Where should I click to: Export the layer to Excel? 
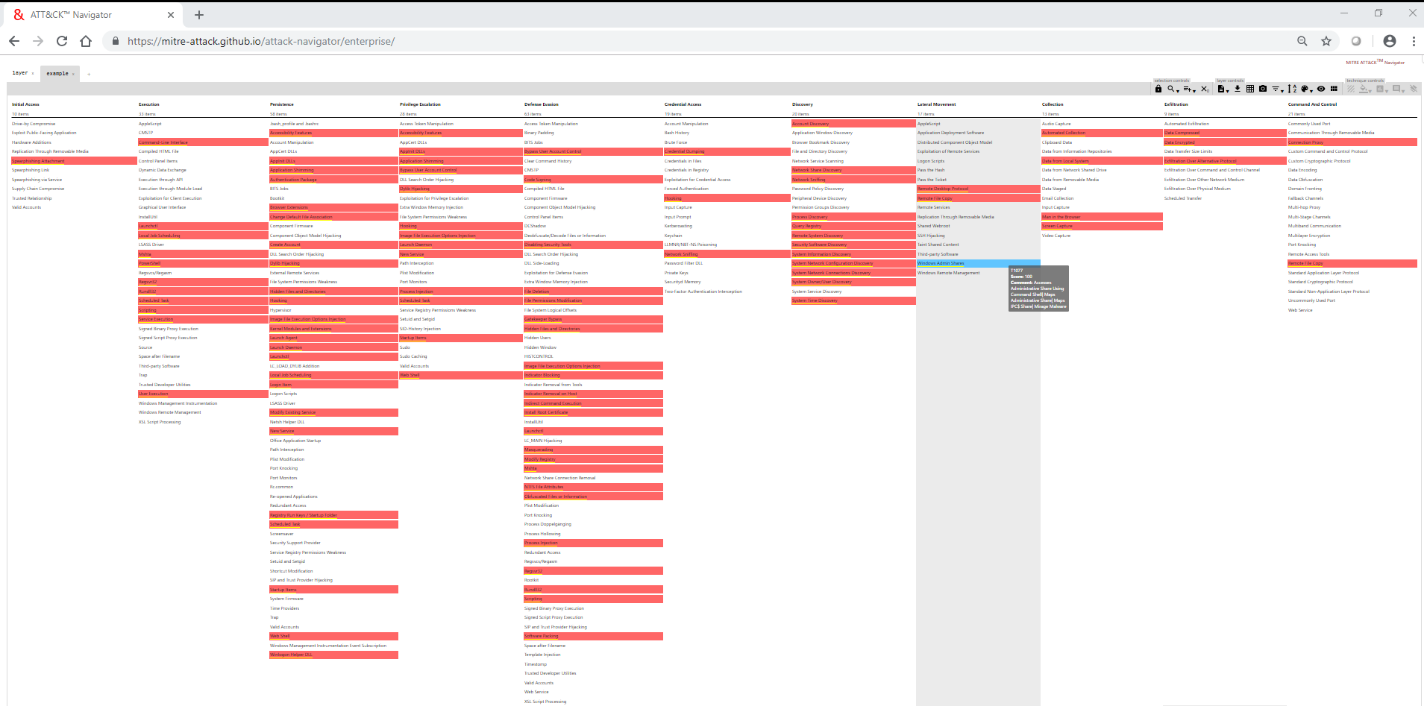[1250, 89]
